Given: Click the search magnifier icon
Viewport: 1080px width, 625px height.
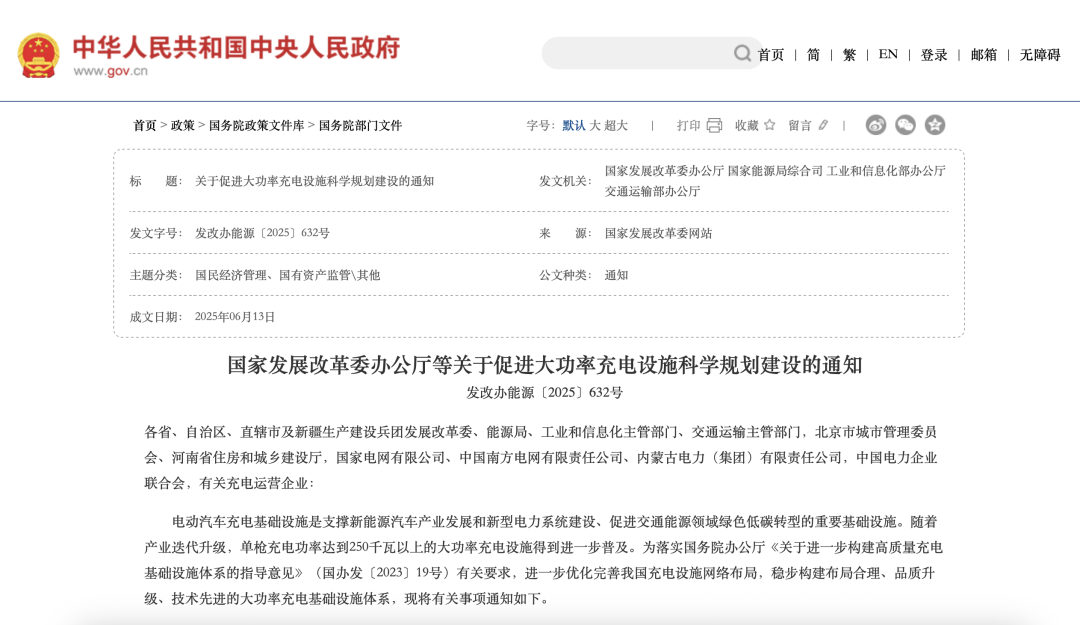Looking at the screenshot, I should click(x=741, y=54).
